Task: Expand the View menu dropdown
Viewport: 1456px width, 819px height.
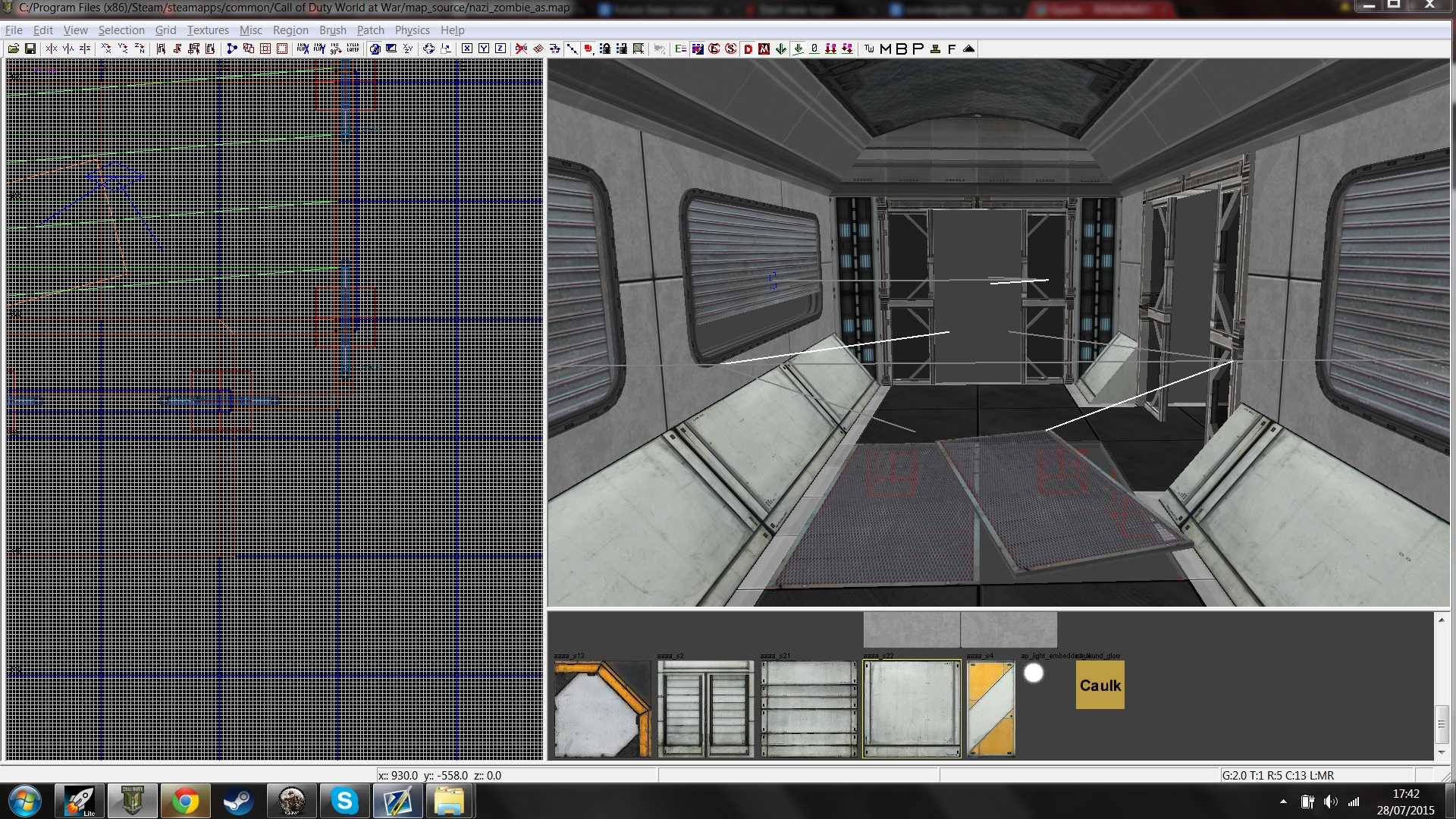Action: click(75, 30)
